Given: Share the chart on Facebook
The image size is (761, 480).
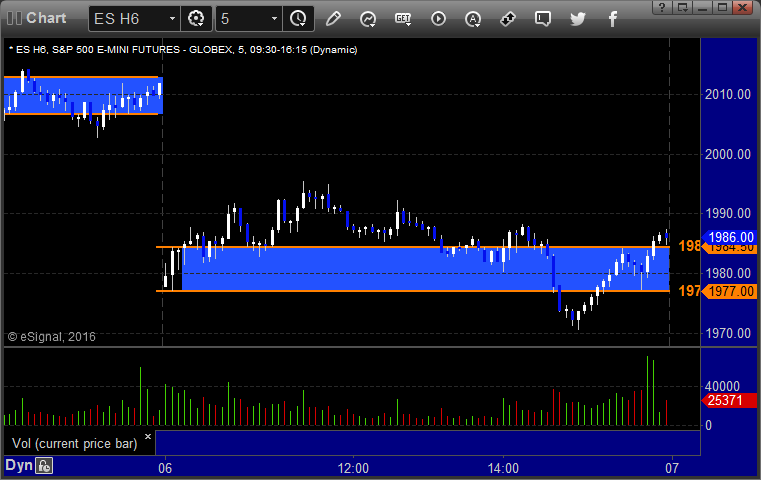Looking at the screenshot, I should pyautogui.click(x=612, y=19).
